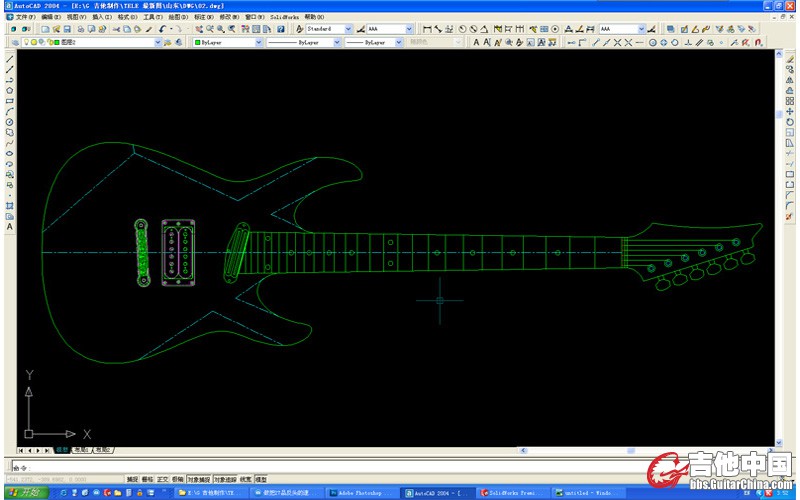
Task: Click the Undo arrow icon
Action: click(x=162, y=30)
